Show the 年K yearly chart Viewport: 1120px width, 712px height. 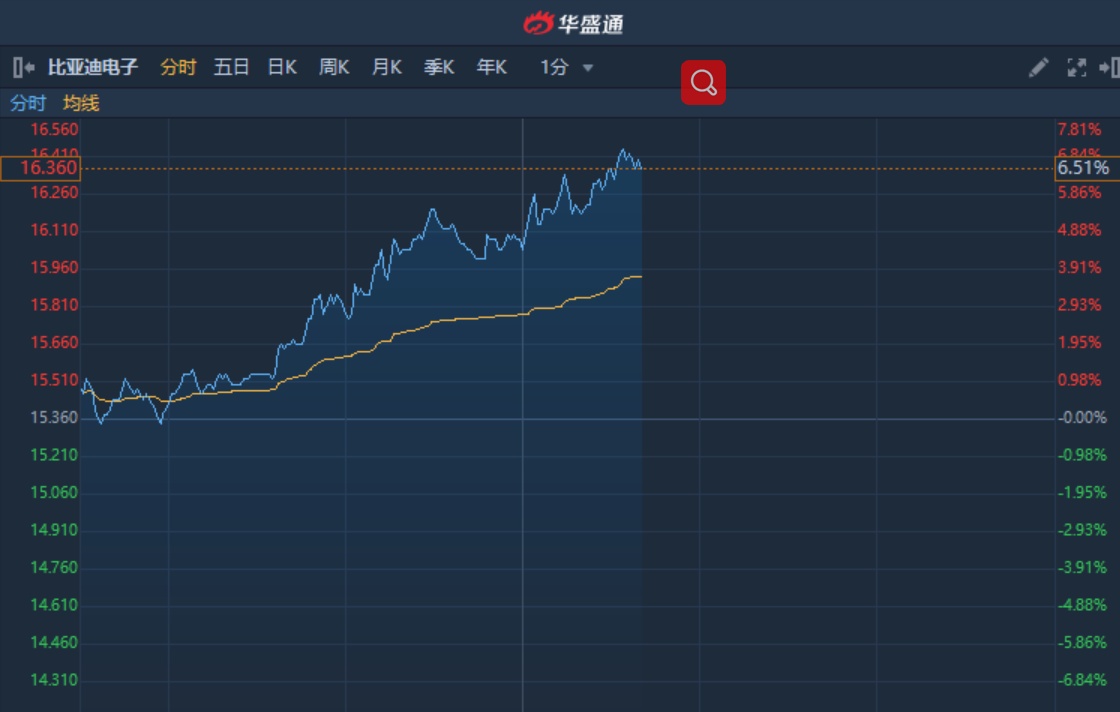point(491,67)
